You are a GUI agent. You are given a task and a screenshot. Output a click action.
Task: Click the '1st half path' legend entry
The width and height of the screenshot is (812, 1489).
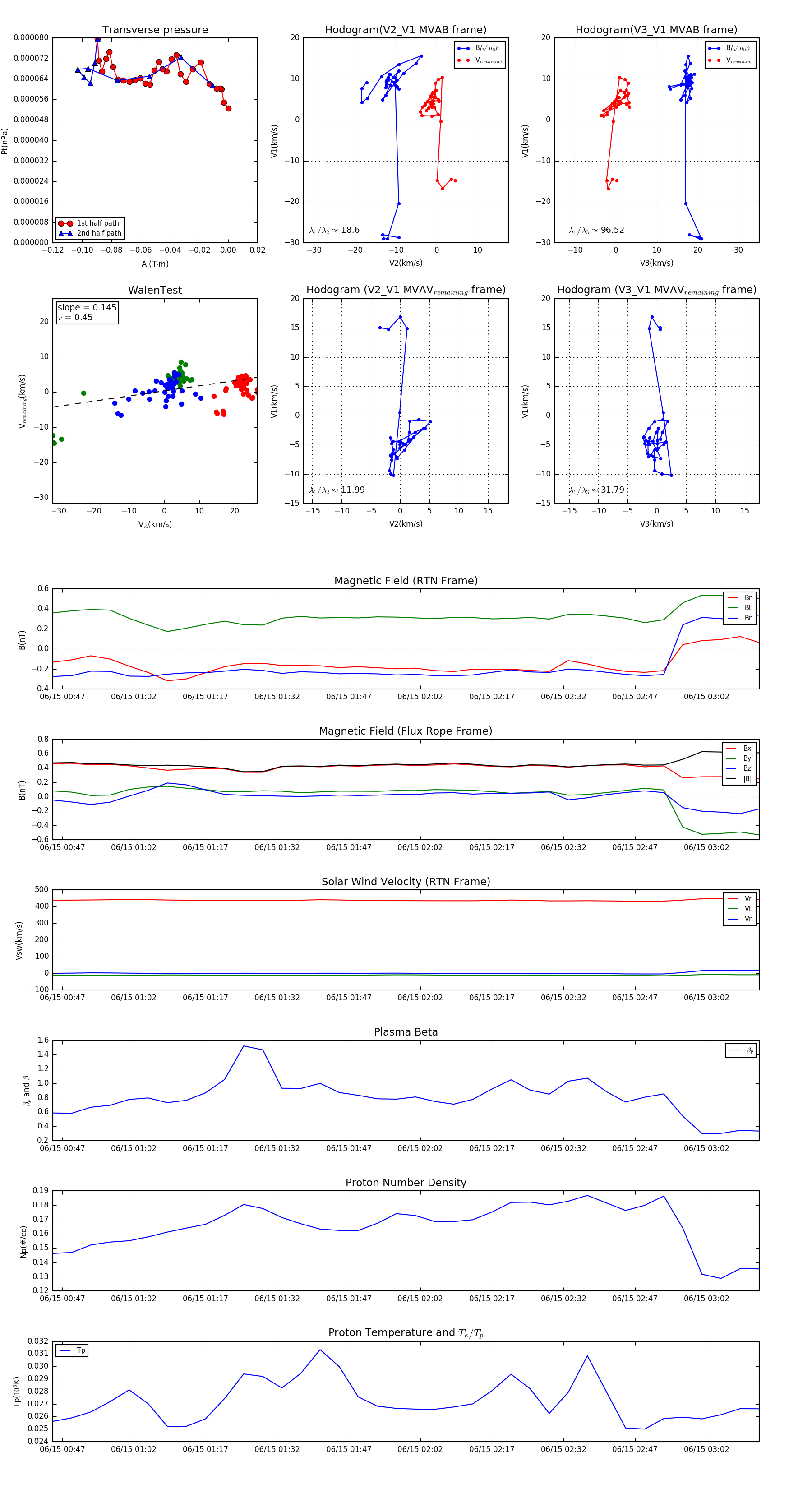(x=90, y=223)
